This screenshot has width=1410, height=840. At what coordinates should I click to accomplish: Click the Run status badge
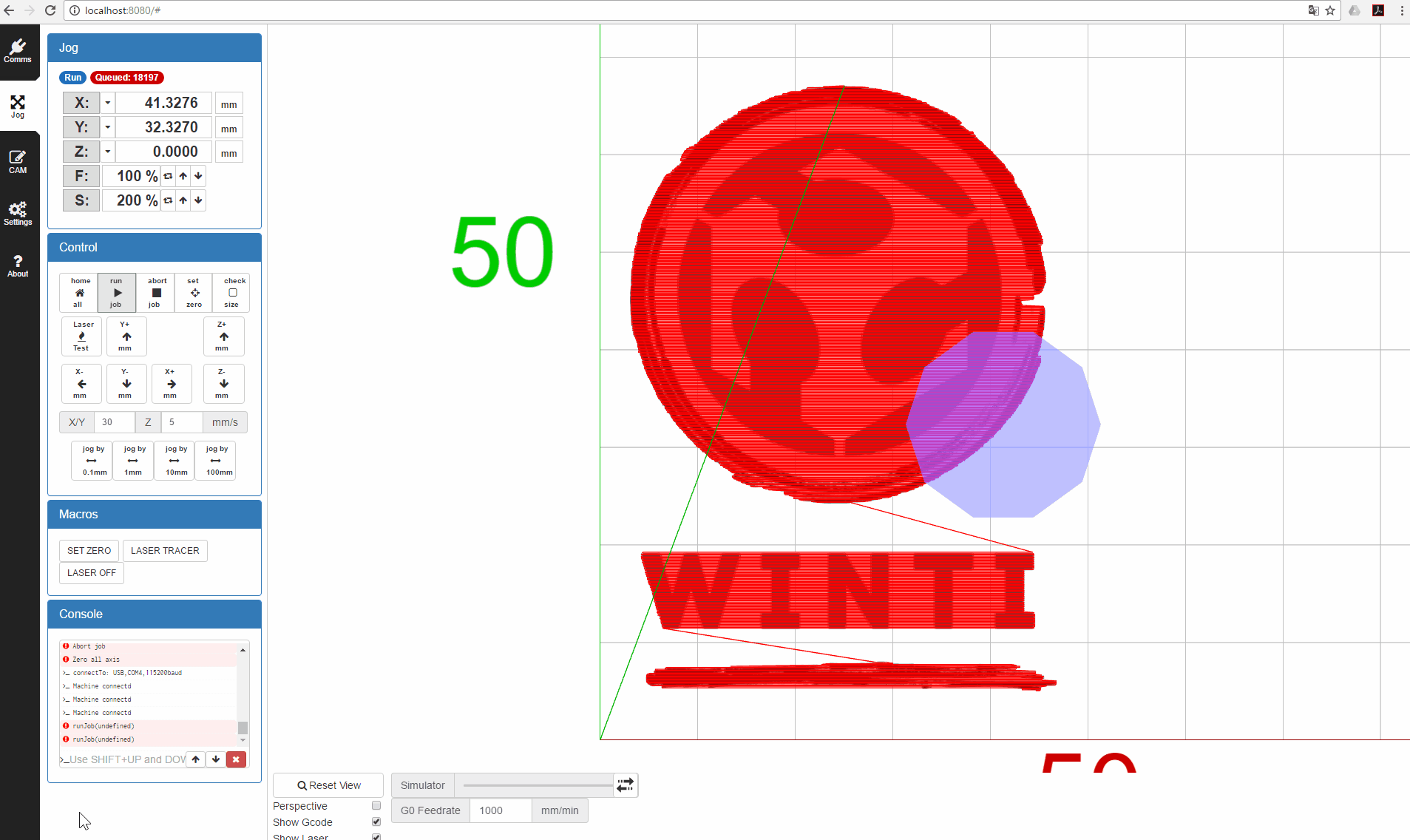tap(72, 78)
